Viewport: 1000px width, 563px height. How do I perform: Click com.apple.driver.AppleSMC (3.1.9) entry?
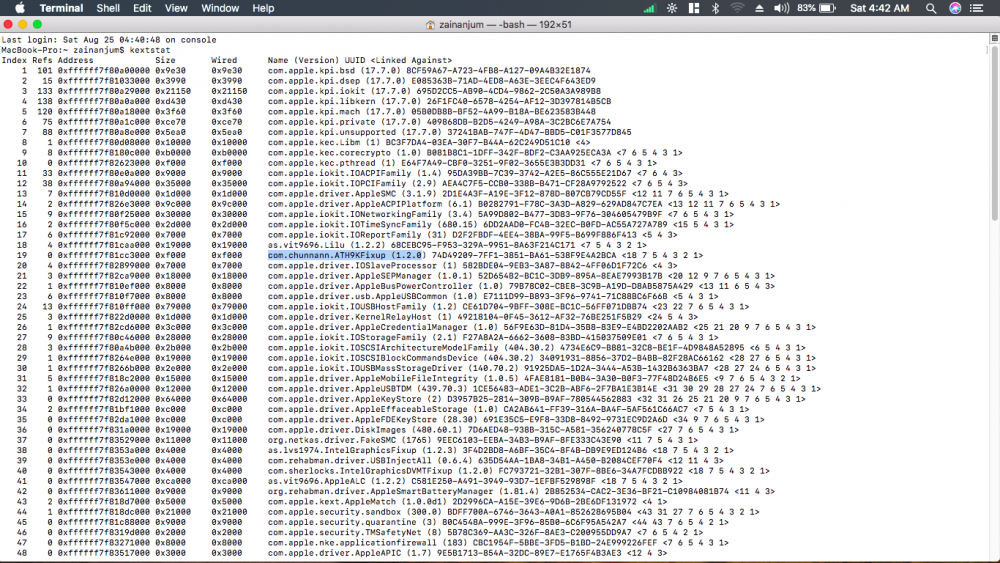click(x=498, y=193)
